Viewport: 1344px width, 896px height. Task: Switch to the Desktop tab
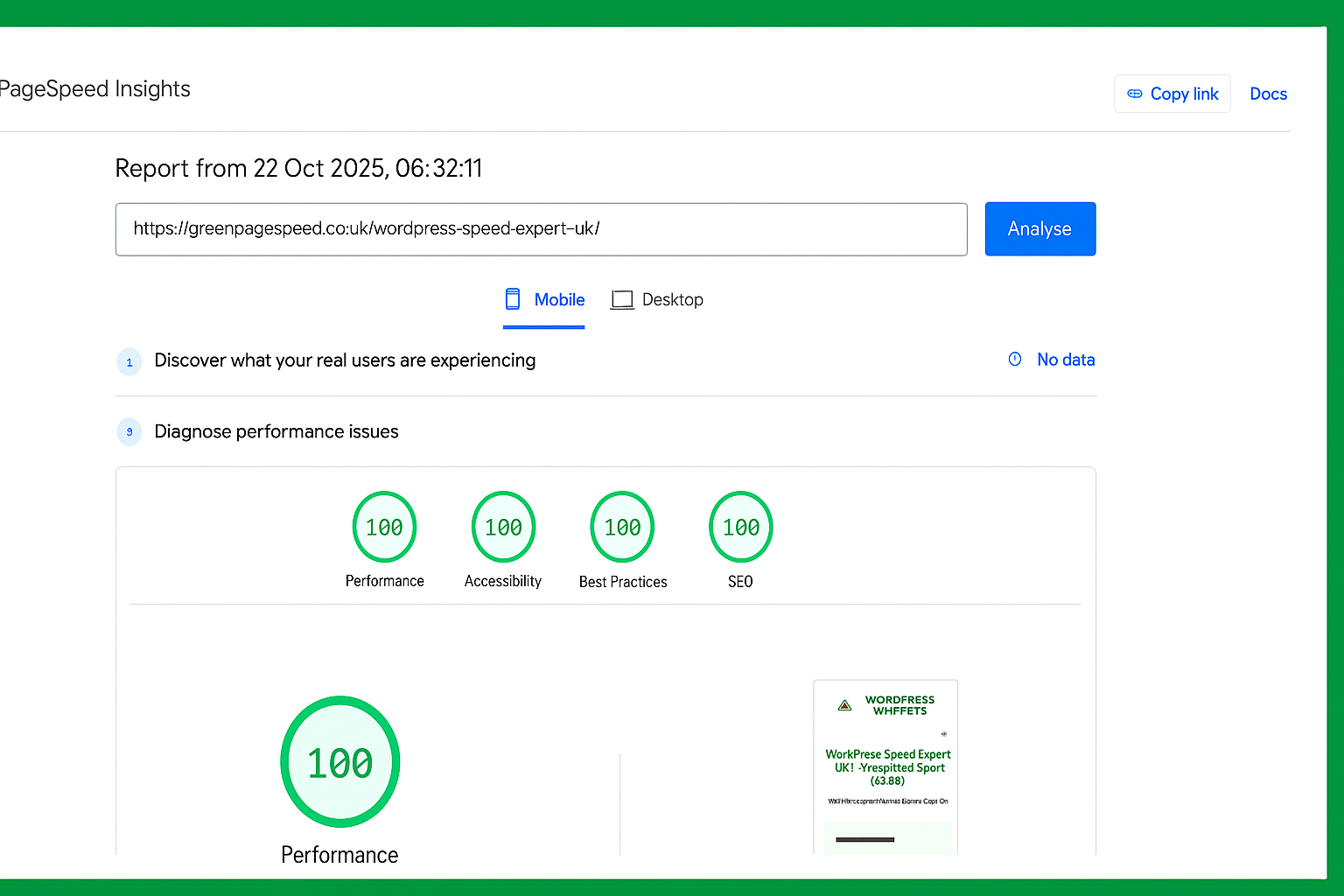(658, 300)
